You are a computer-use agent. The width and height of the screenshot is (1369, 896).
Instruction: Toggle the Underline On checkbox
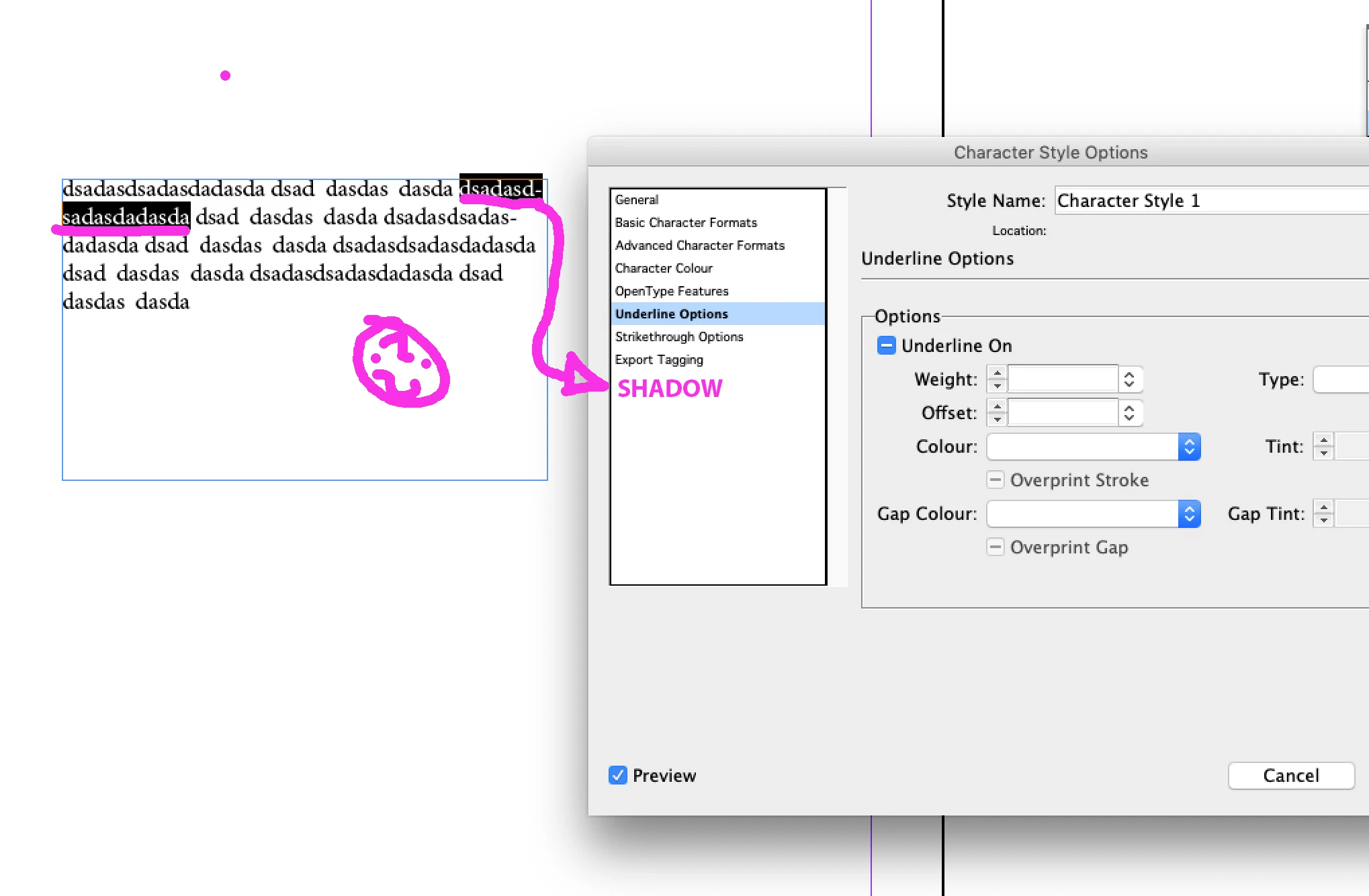point(886,346)
